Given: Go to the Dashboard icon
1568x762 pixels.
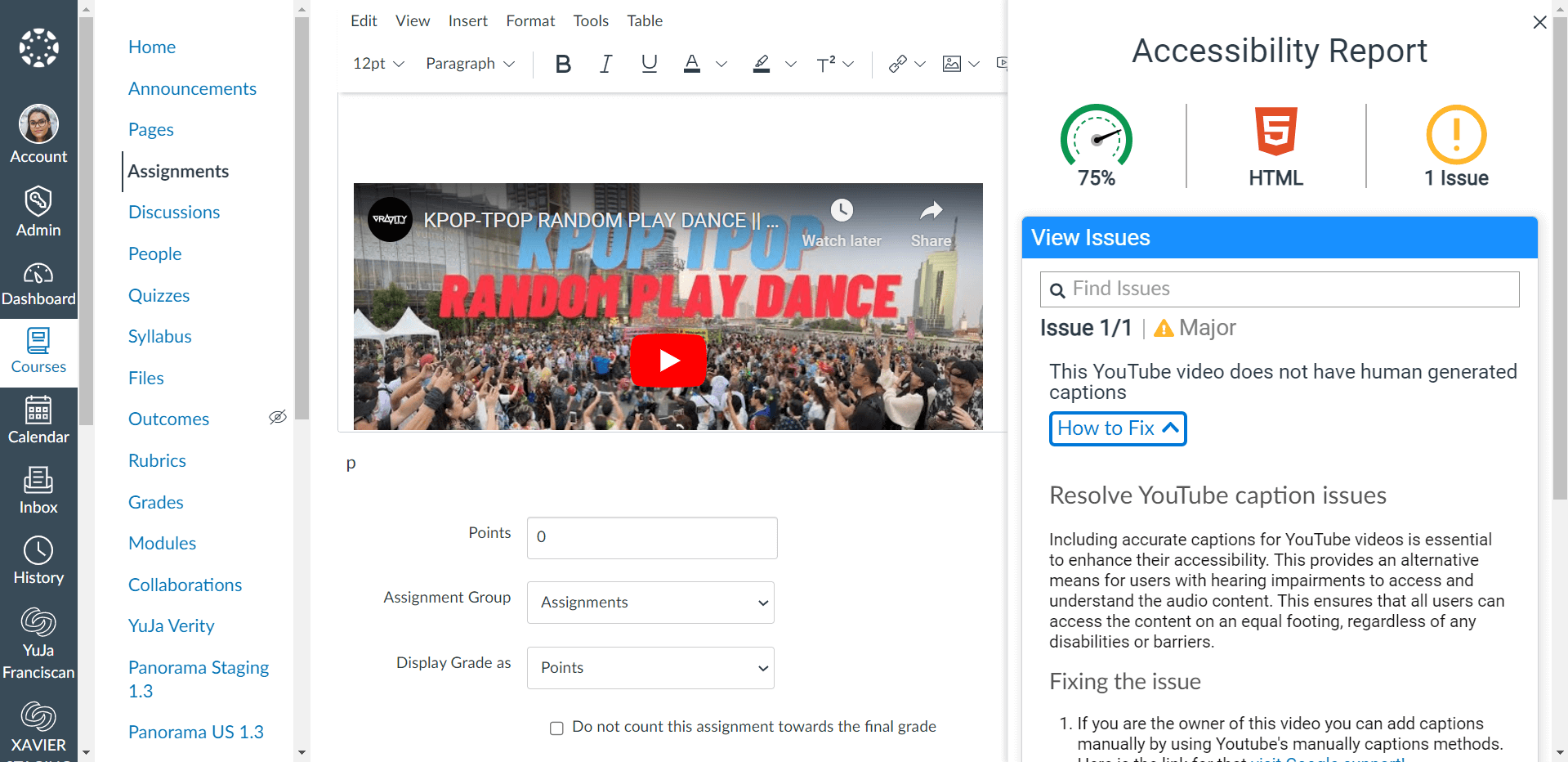Looking at the screenshot, I should point(38,273).
